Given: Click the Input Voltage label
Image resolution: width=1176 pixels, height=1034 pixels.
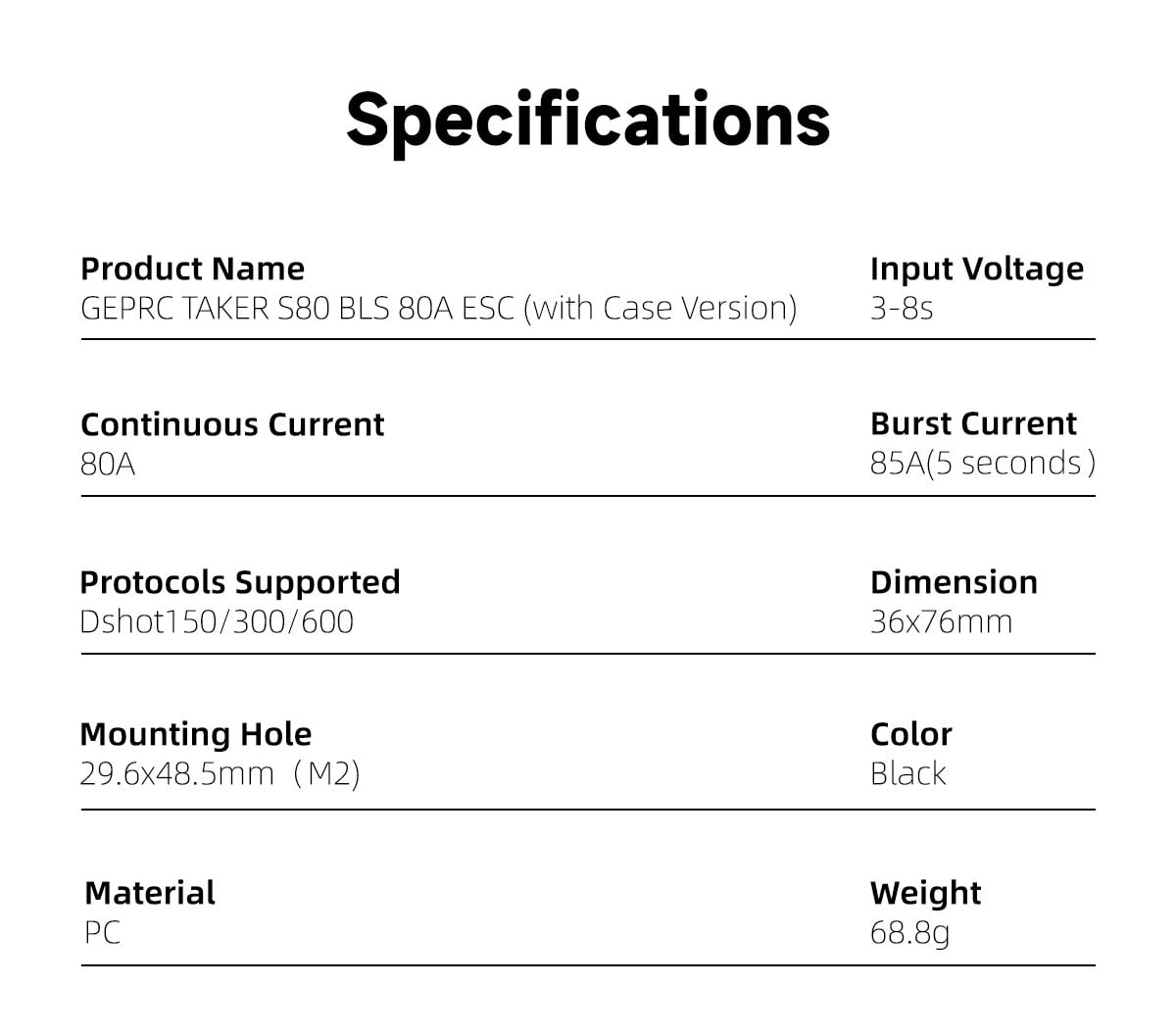Looking at the screenshot, I should pos(976,269).
